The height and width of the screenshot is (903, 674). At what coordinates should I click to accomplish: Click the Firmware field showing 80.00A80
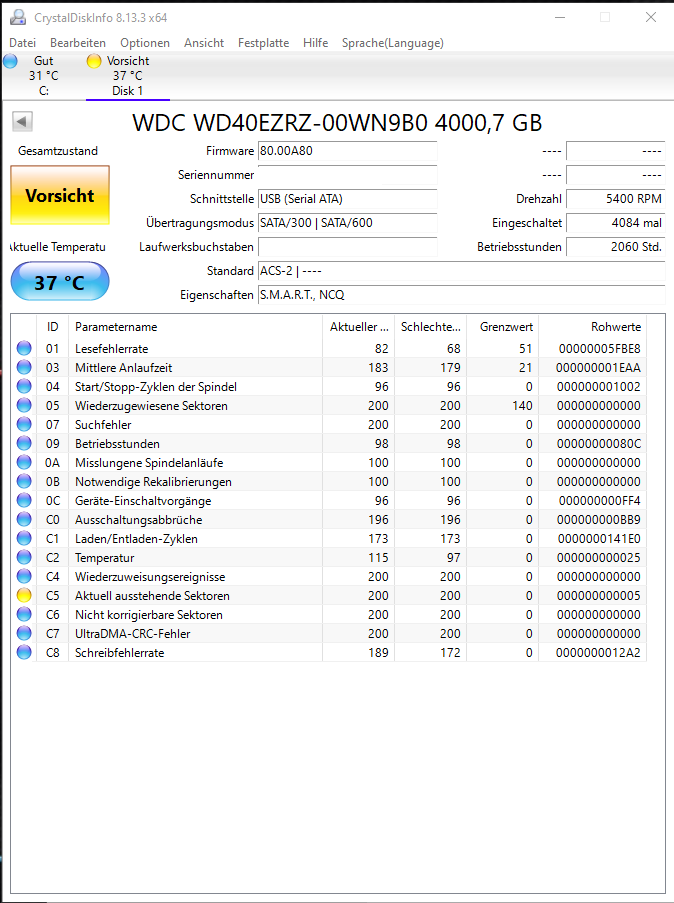(x=347, y=151)
